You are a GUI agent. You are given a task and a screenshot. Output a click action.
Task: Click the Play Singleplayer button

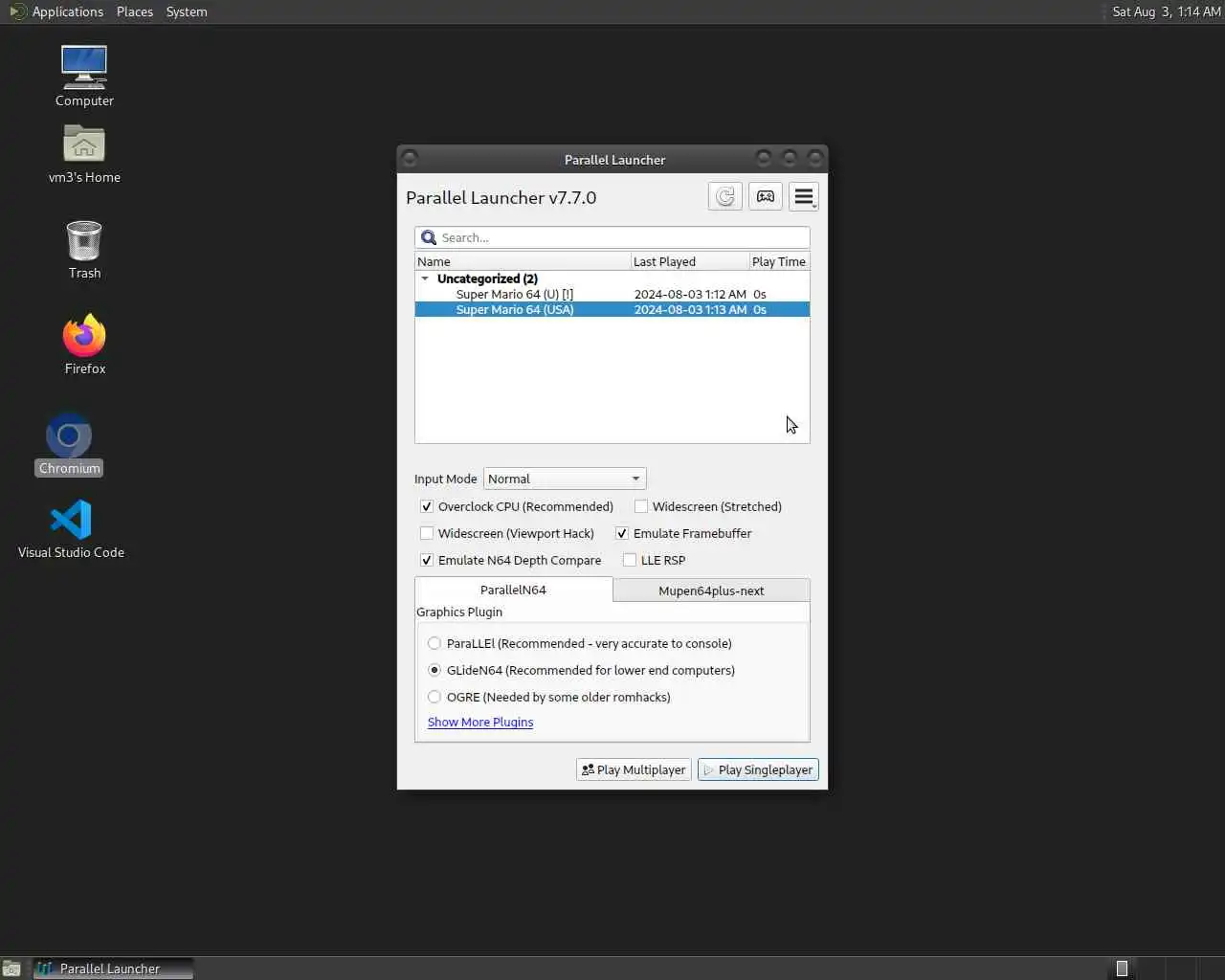[x=758, y=769]
